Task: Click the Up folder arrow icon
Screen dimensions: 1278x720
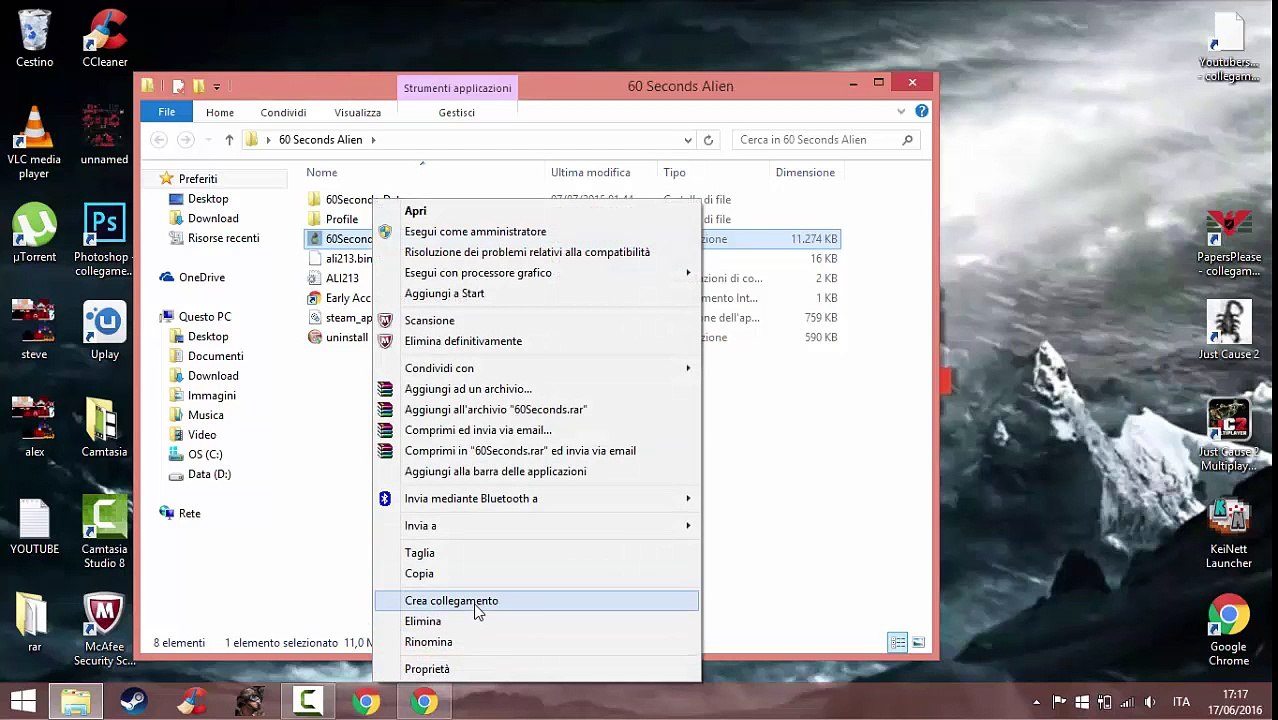Action: (229, 140)
